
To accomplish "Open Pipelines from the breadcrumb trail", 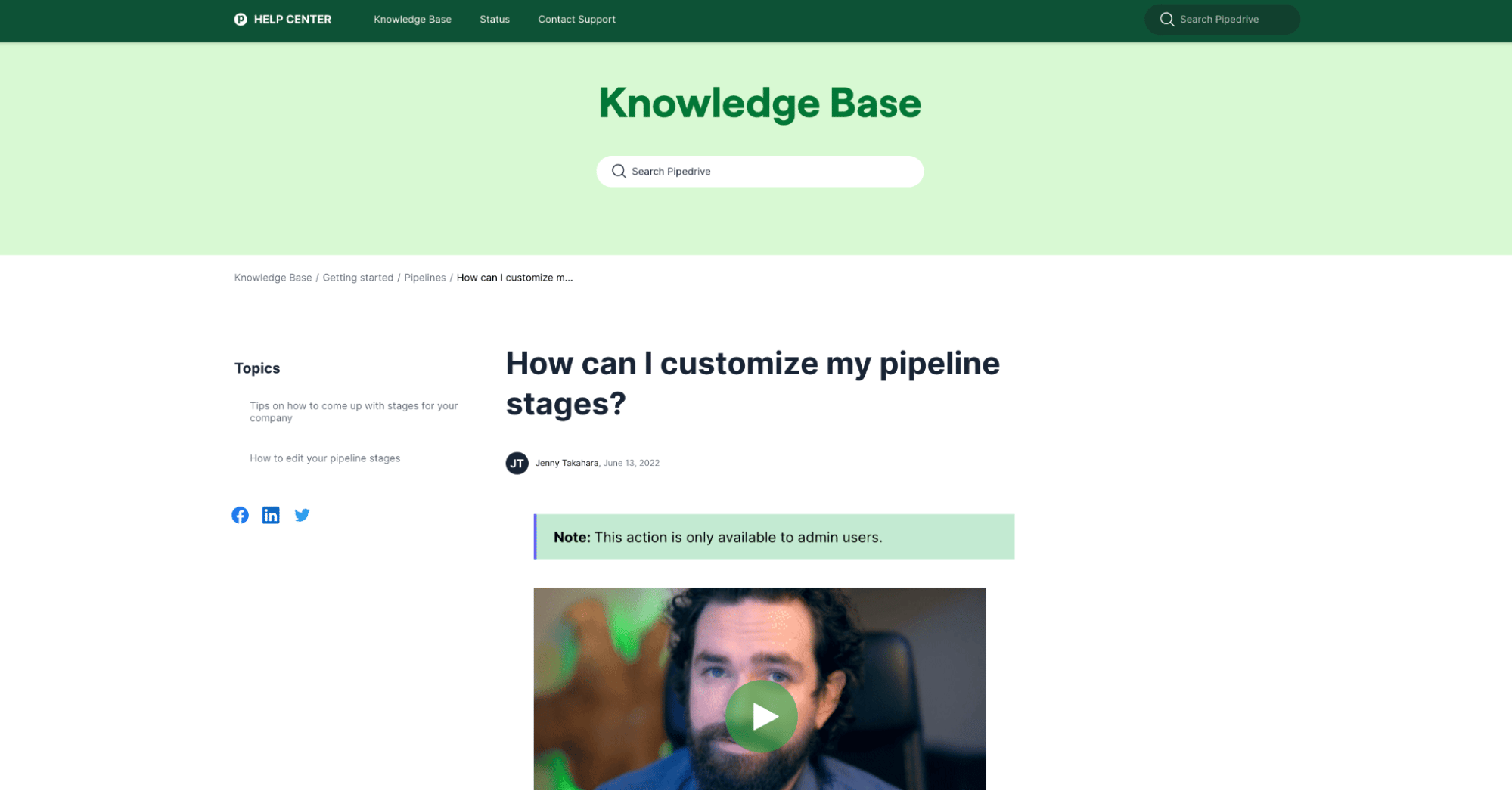I will pyautogui.click(x=425, y=278).
